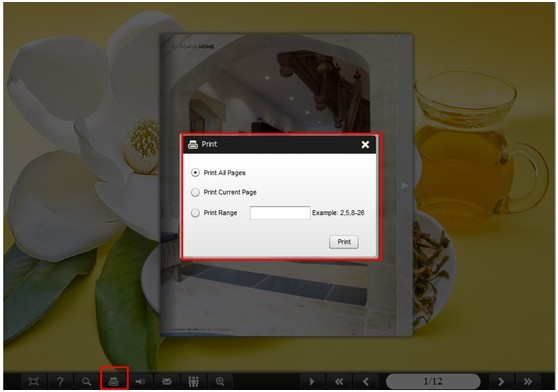Screen dimensions: 558x392
Task: Go to the previous page
Action: (365, 381)
